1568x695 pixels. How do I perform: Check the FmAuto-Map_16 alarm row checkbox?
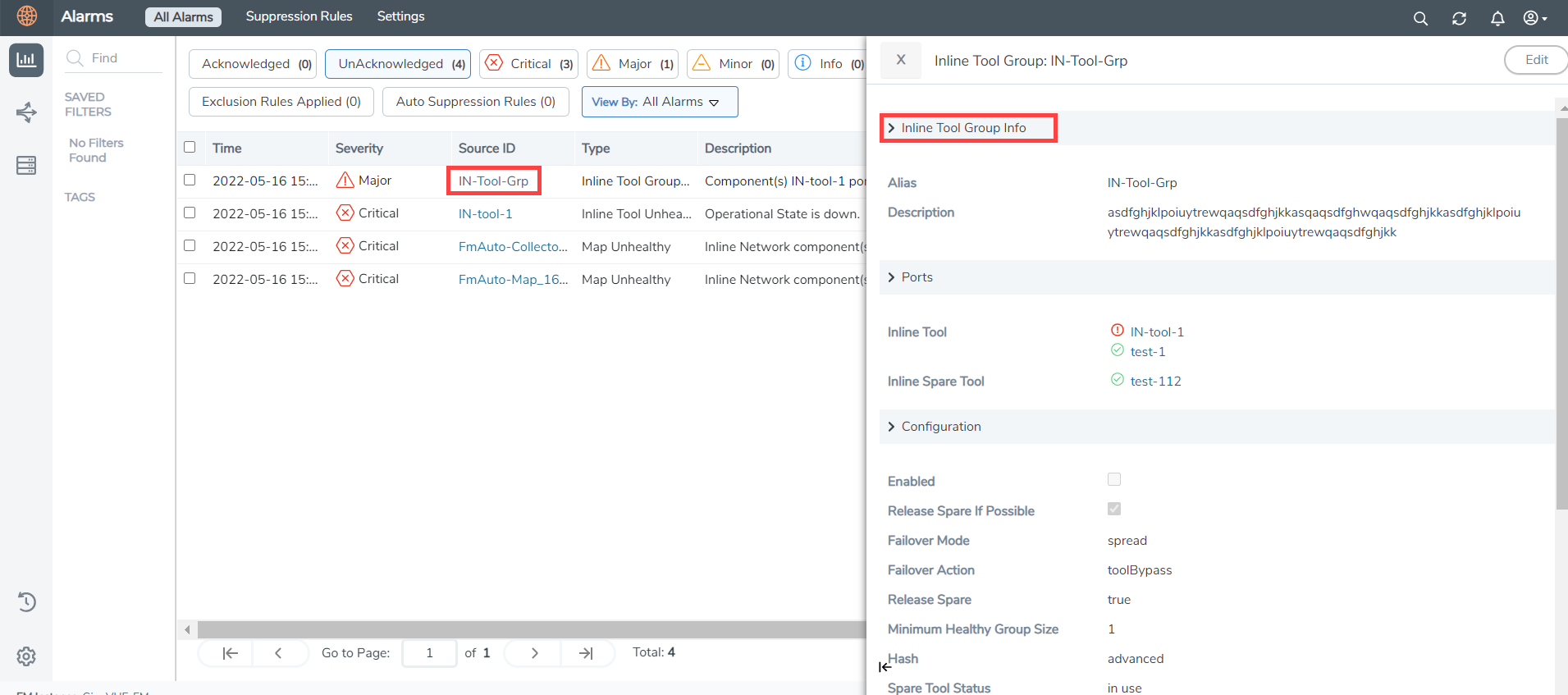coord(190,278)
